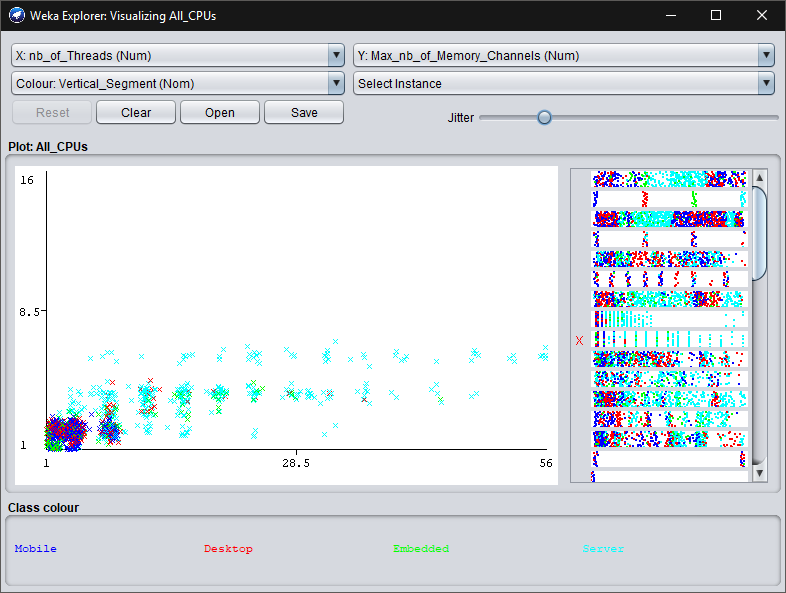Click the Save button
The width and height of the screenshot is (786, 593).
click(304, 112)
